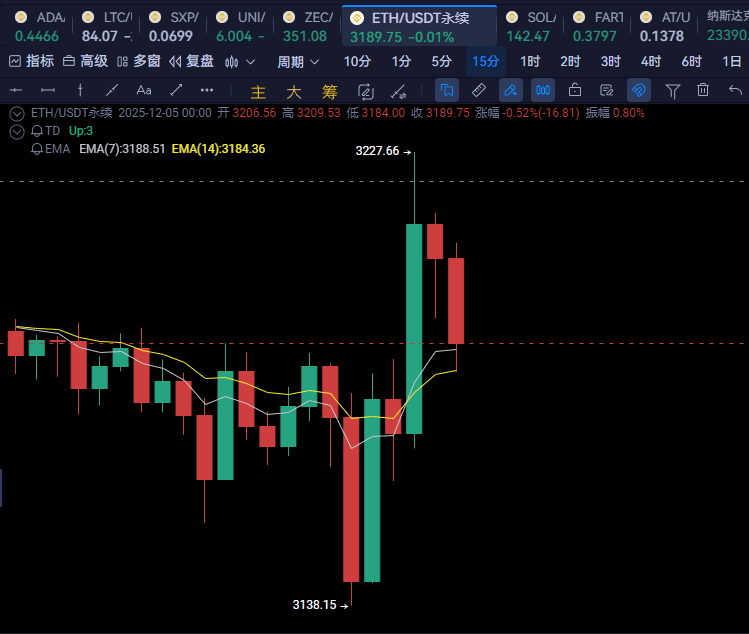Image resolution: width=749 pixels, height=634 pixels.
Task: Open more drawing tools (three dots)
Action: [x=207, y=90]
